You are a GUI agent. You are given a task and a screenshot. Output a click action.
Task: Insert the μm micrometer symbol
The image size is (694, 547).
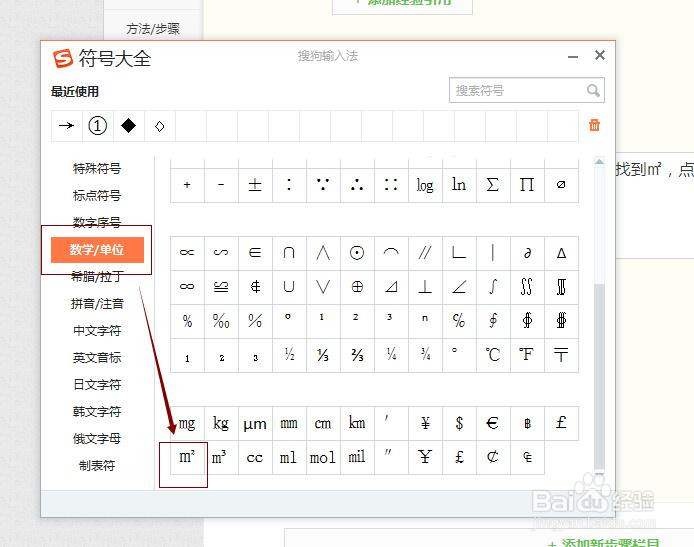pos(255,424)
